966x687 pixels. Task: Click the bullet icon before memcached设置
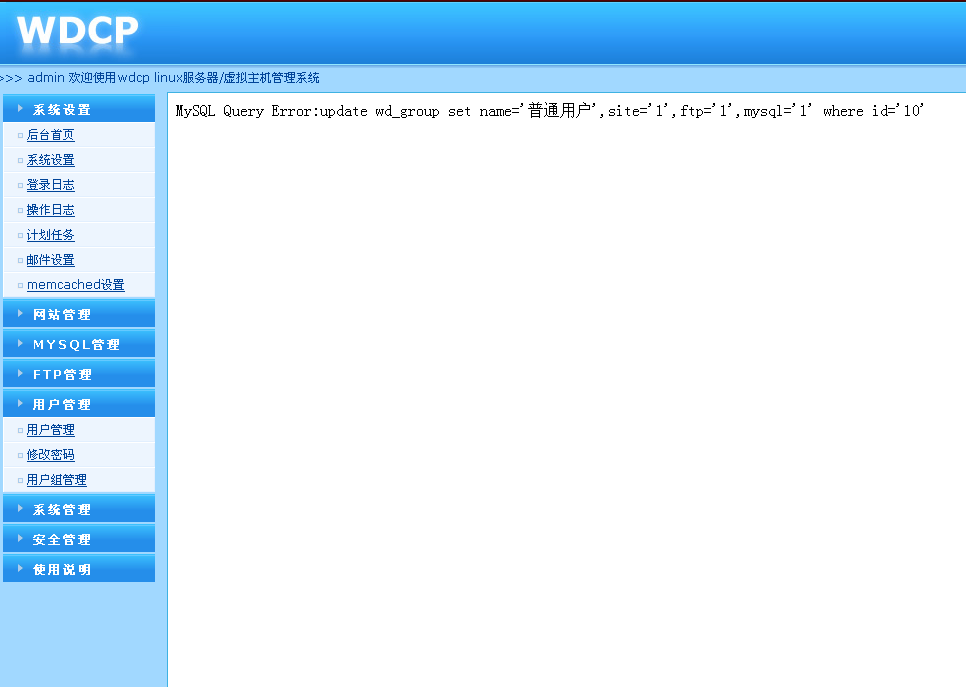coord(20,285)
